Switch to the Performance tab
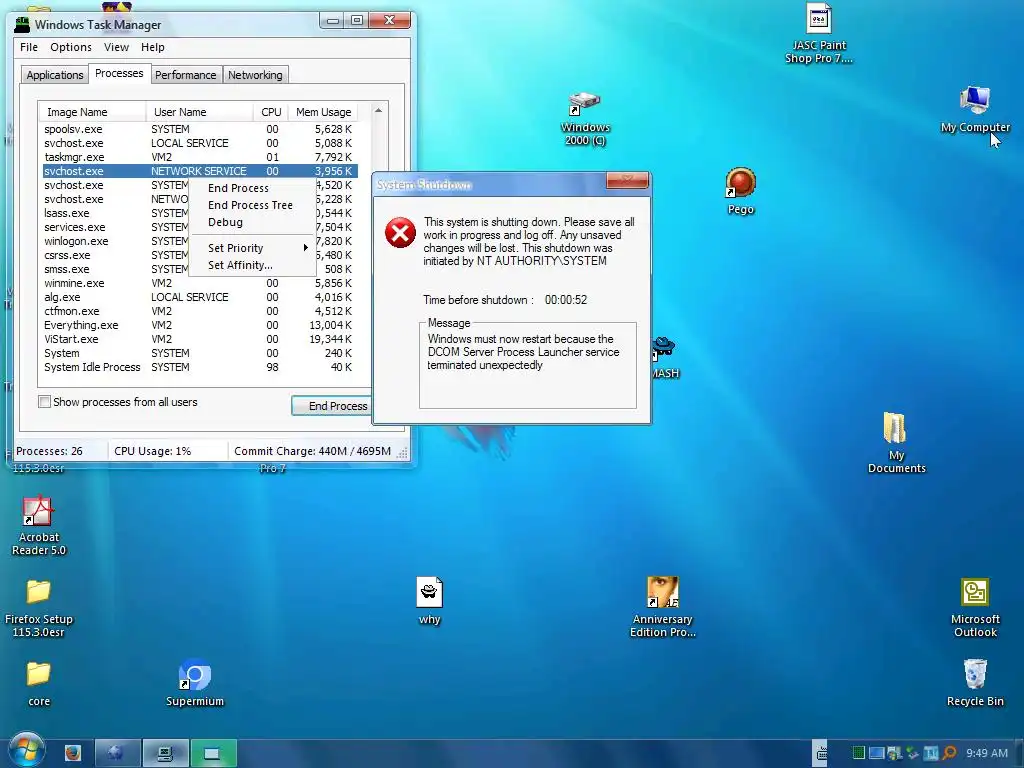1024x768 pixels. click(x=185, y=75)
